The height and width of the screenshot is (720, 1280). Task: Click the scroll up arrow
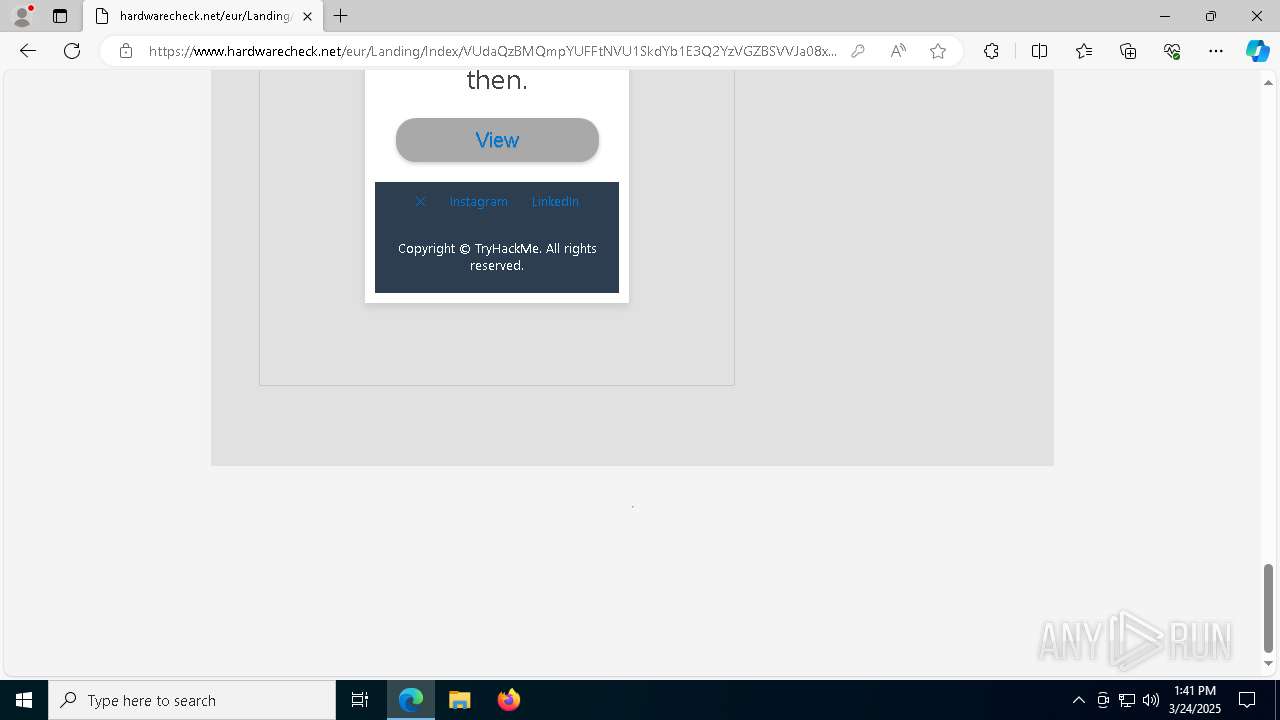[1268, 82]
